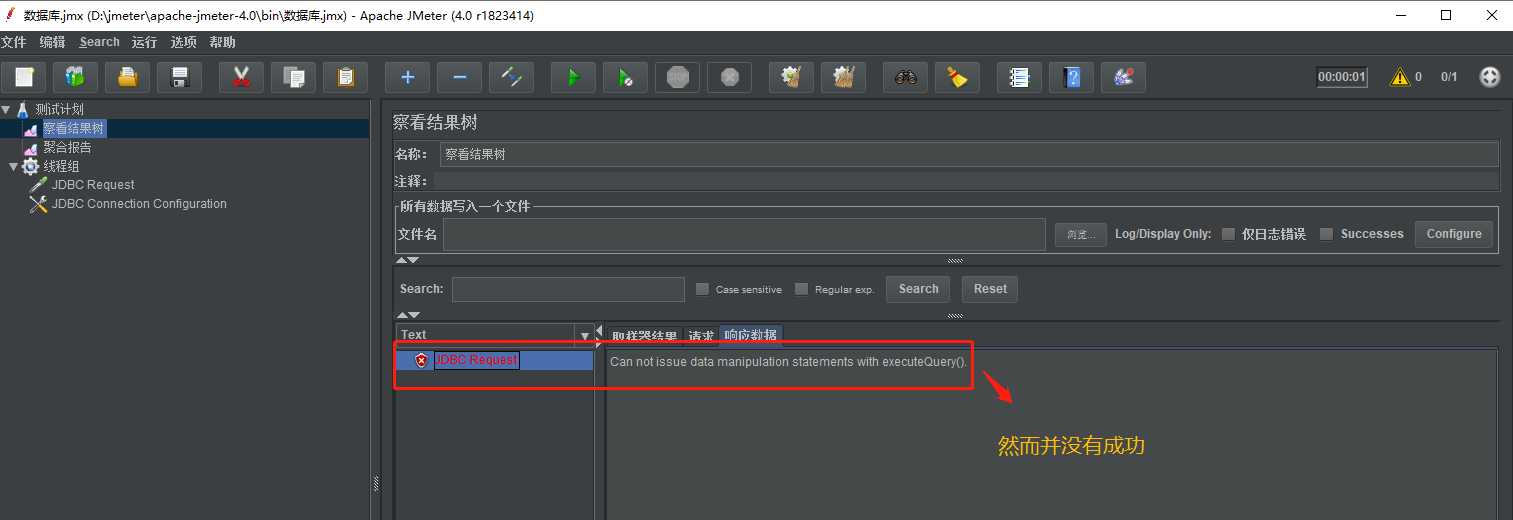The height and width of the screenshot is (520, 1513).
Task: Toggle selected element enabled state icon
Action: pos(511,77)
